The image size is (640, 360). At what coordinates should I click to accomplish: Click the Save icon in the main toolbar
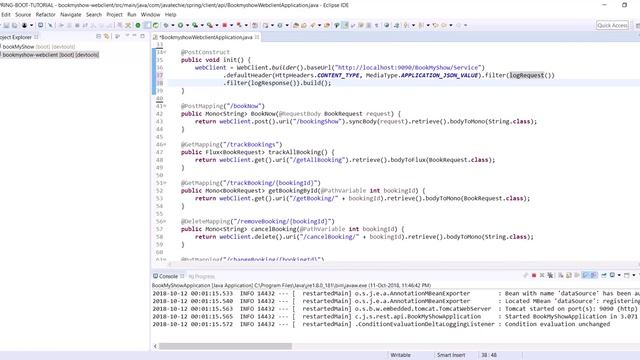click(x=7, y=25)
